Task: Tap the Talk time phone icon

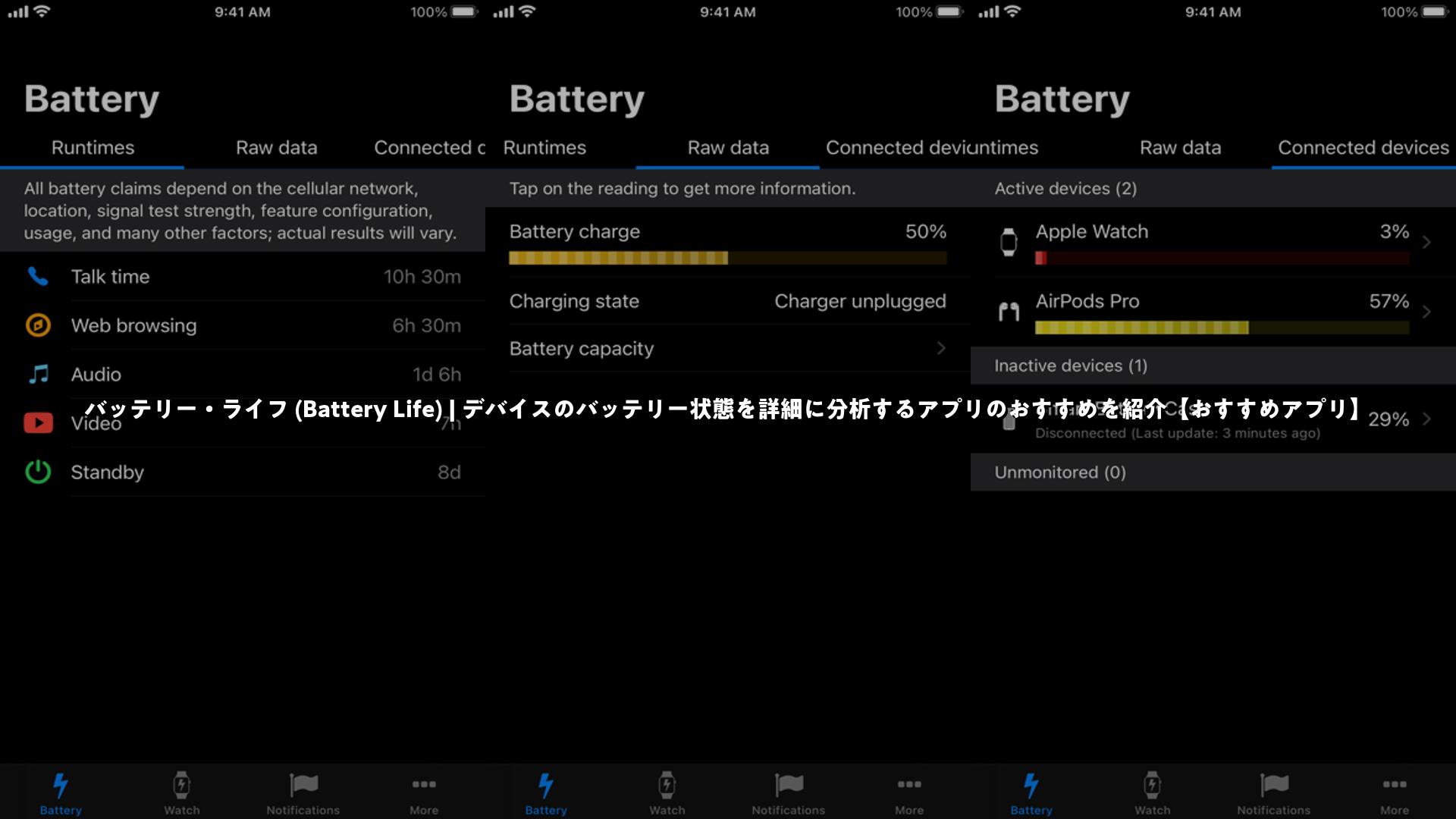Action: [x=38, y=277]
